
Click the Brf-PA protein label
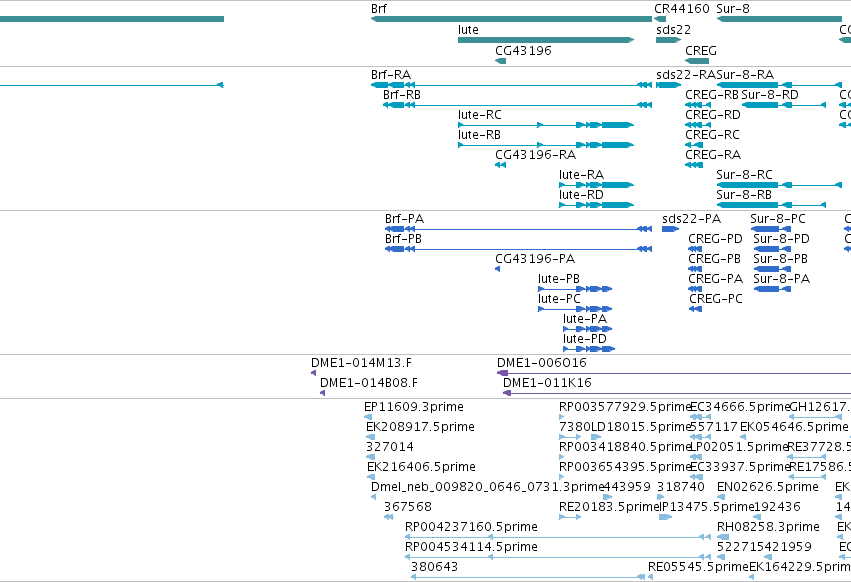[x=404, y=219]
